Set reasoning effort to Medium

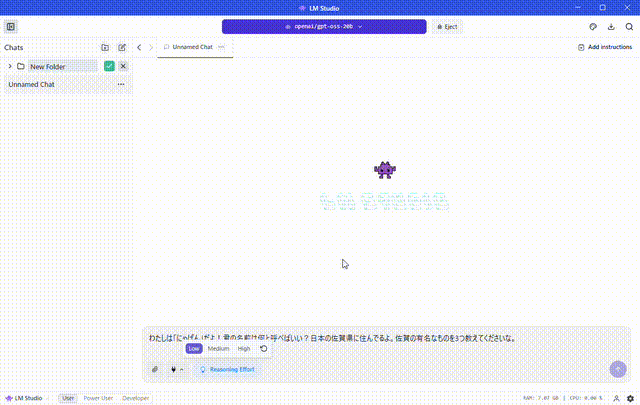[218, 349]
